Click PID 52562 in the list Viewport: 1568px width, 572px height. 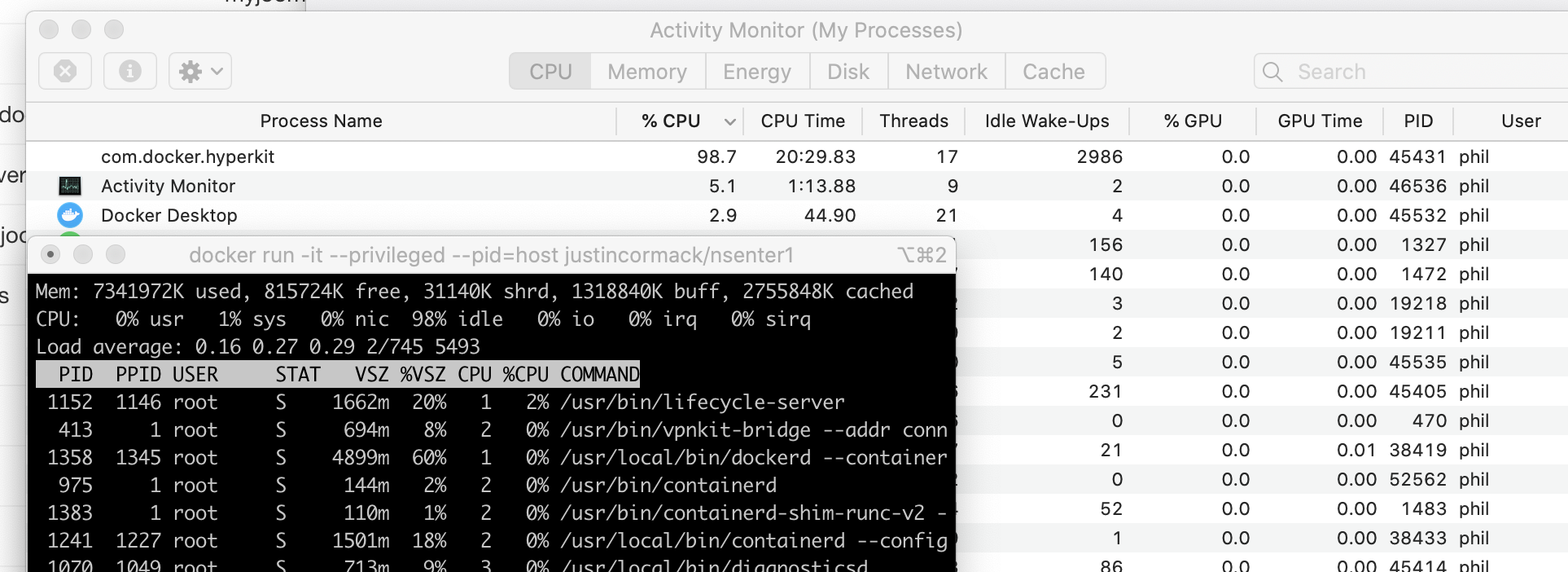[x=1417, y=479]
